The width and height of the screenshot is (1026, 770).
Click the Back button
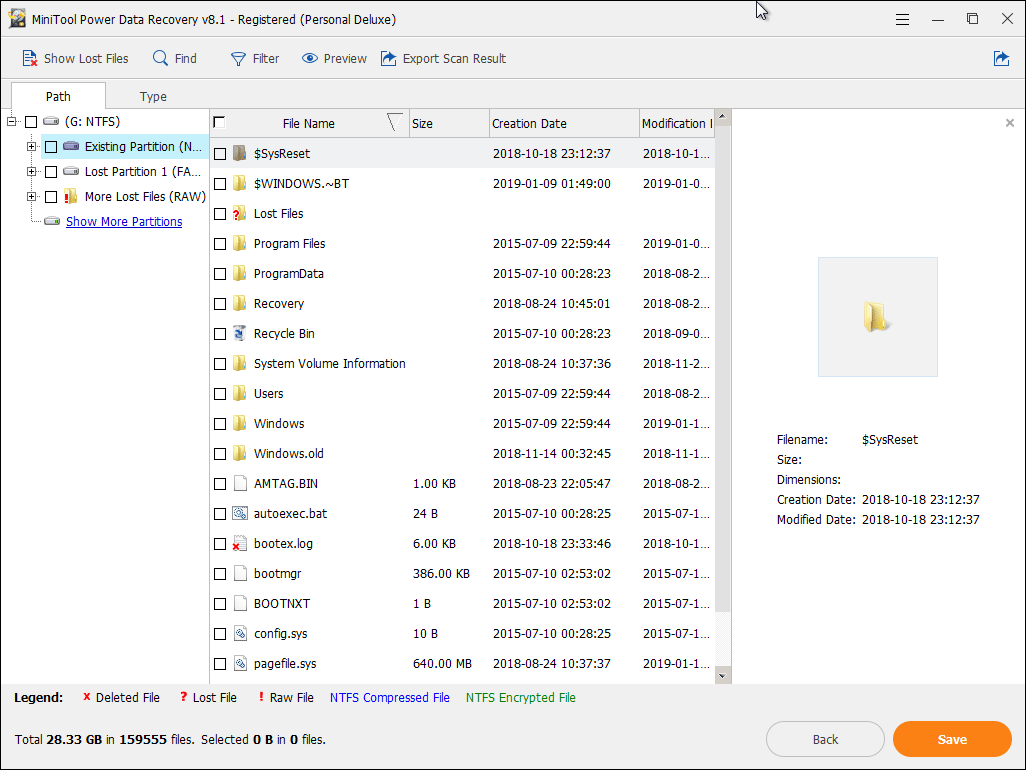pyautogui.click(x=825, y=739)
